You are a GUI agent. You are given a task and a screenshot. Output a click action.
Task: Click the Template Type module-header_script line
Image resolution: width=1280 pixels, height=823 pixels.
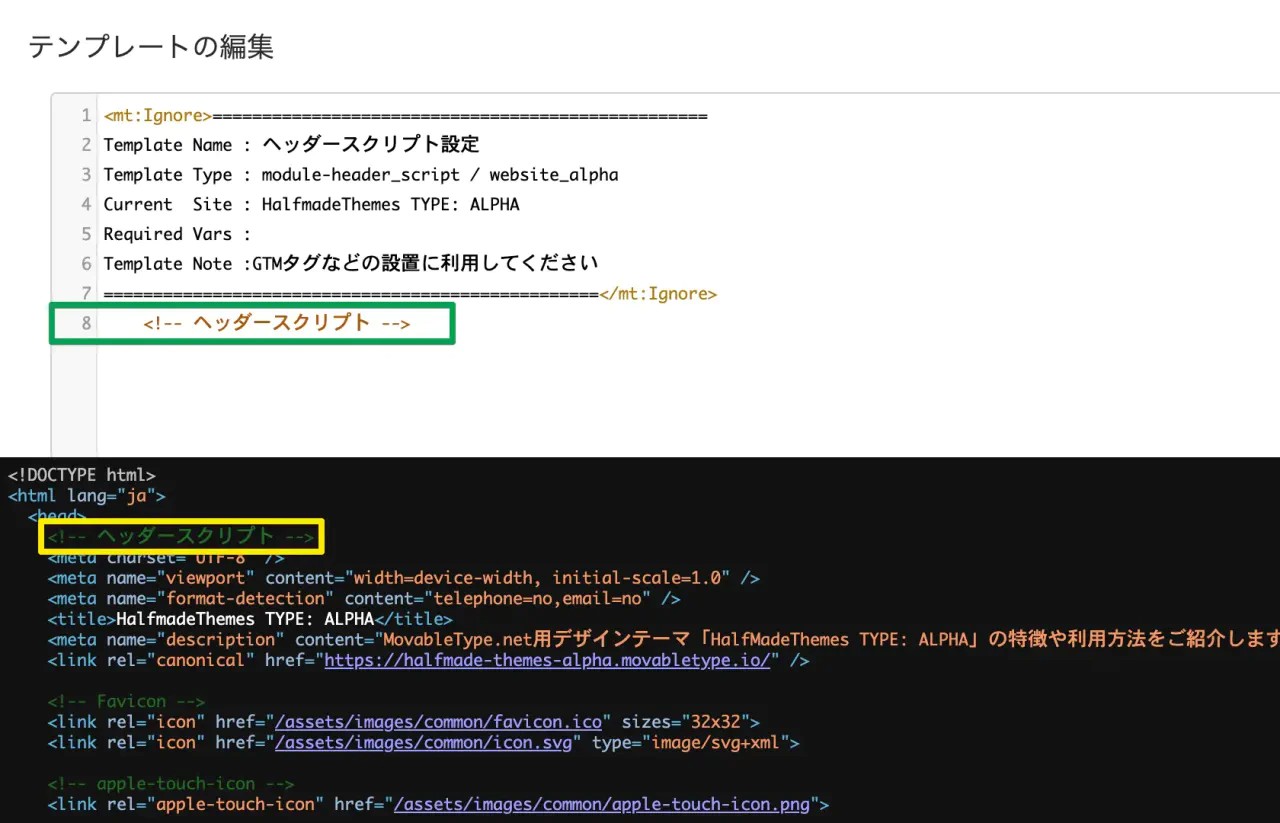[x=360, y=175]
